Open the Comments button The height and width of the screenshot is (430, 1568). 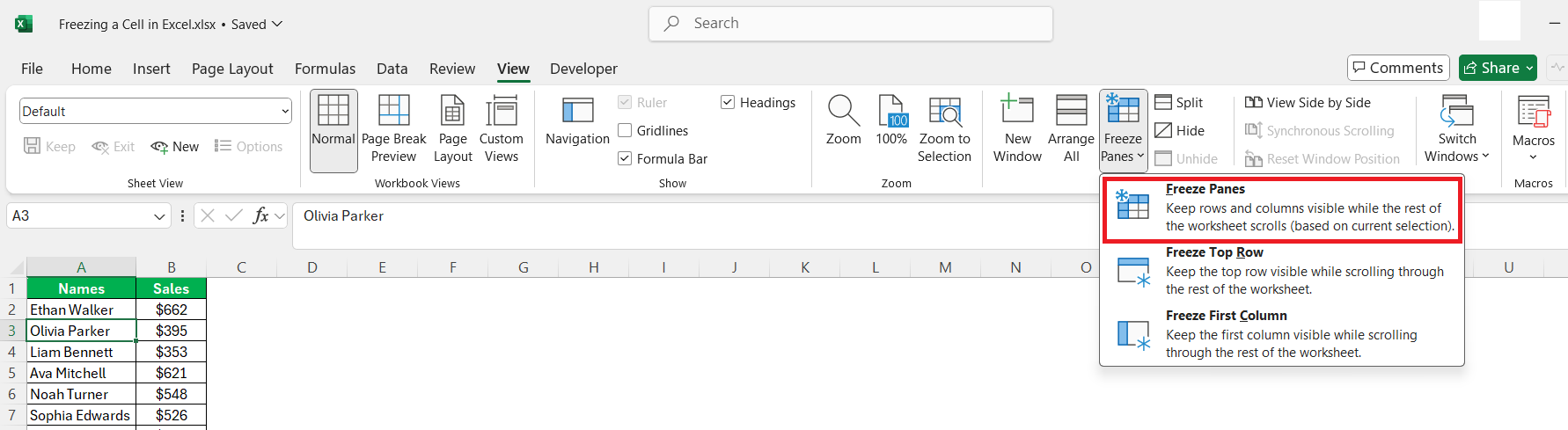(x=1397, y=68)
